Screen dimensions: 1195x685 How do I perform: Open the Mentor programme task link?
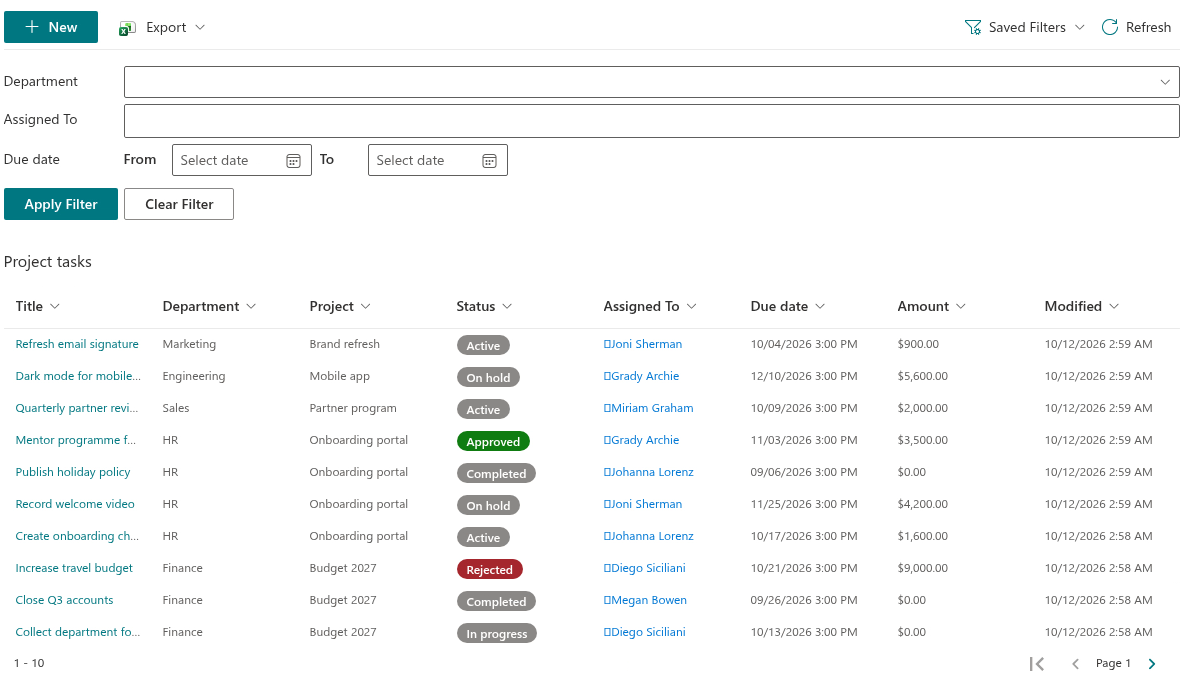click(x=75, y=440)
